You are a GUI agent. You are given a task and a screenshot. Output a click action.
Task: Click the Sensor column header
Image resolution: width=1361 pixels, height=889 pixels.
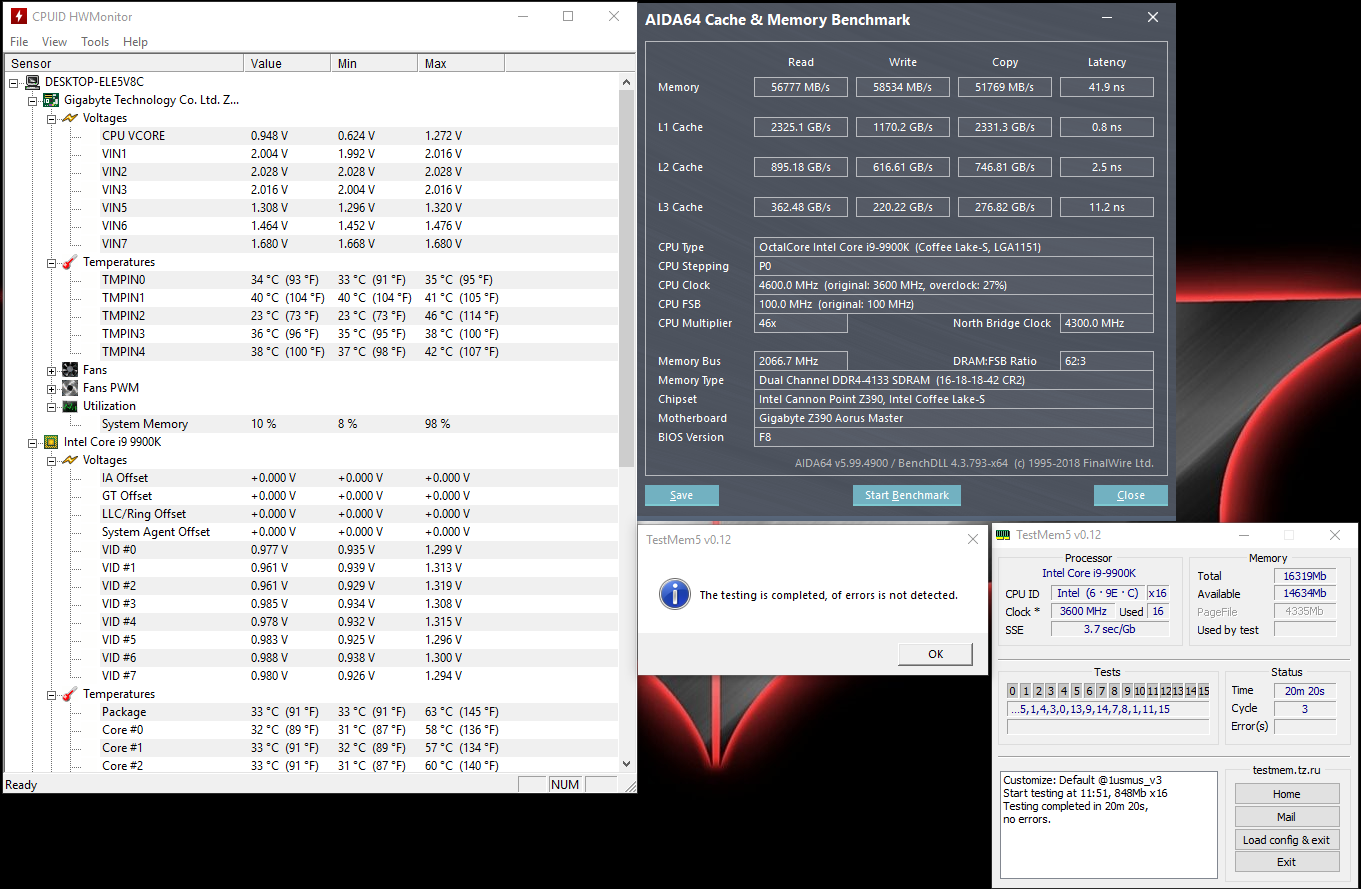124,63
